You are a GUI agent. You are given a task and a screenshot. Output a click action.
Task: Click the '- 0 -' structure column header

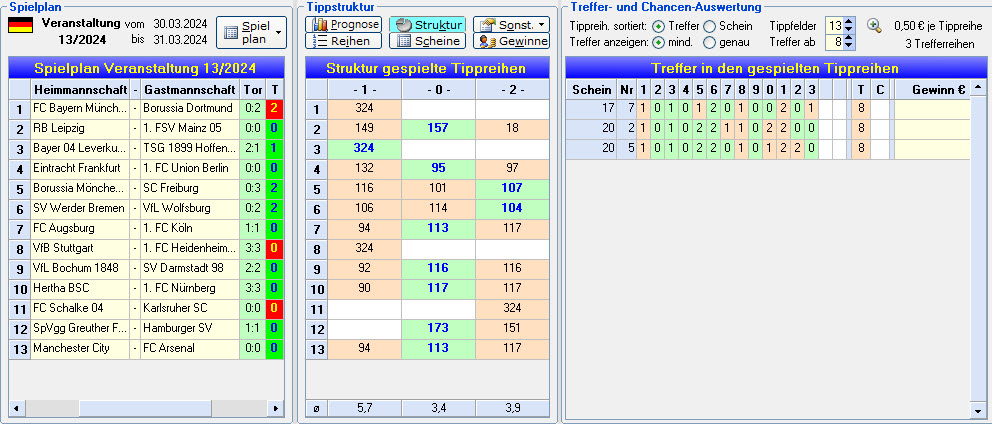(x=438, y=89)
